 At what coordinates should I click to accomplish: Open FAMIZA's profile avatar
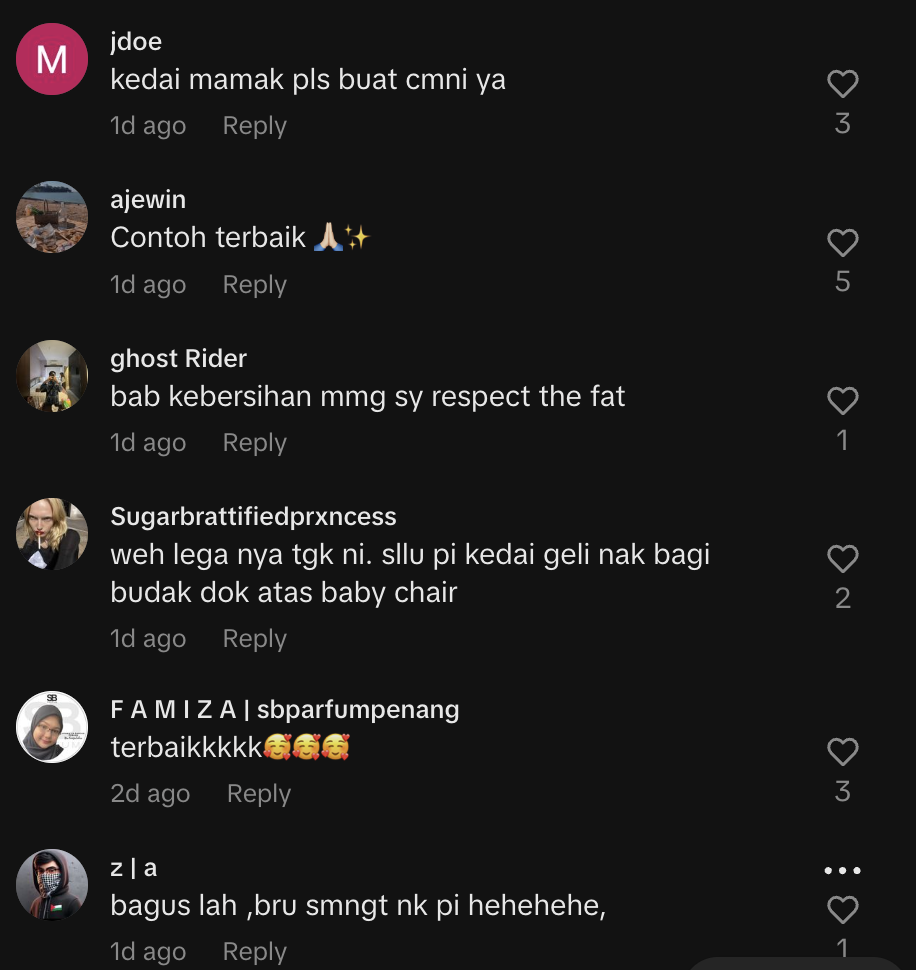52,727
